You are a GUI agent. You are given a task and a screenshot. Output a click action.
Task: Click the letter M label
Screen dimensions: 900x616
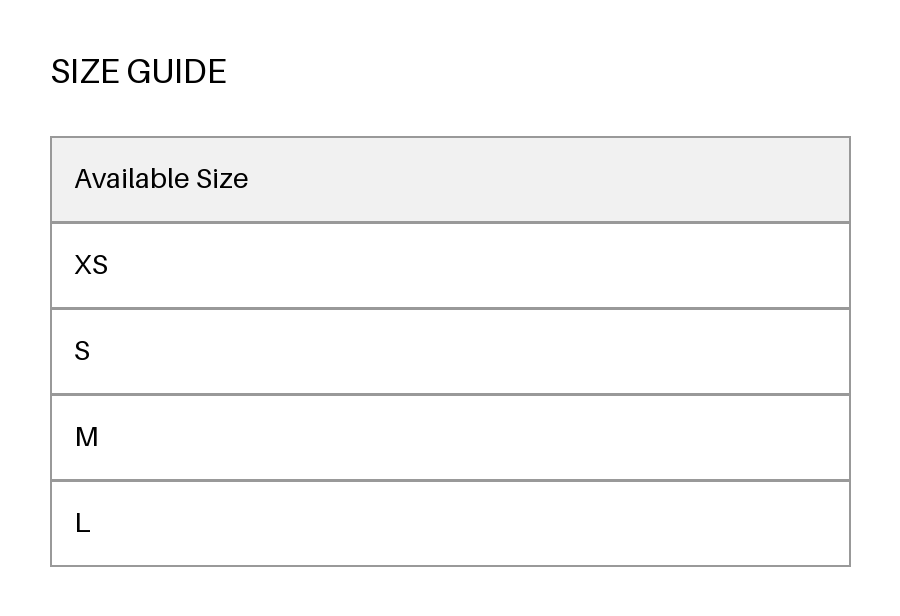click(x=87, y=437)
